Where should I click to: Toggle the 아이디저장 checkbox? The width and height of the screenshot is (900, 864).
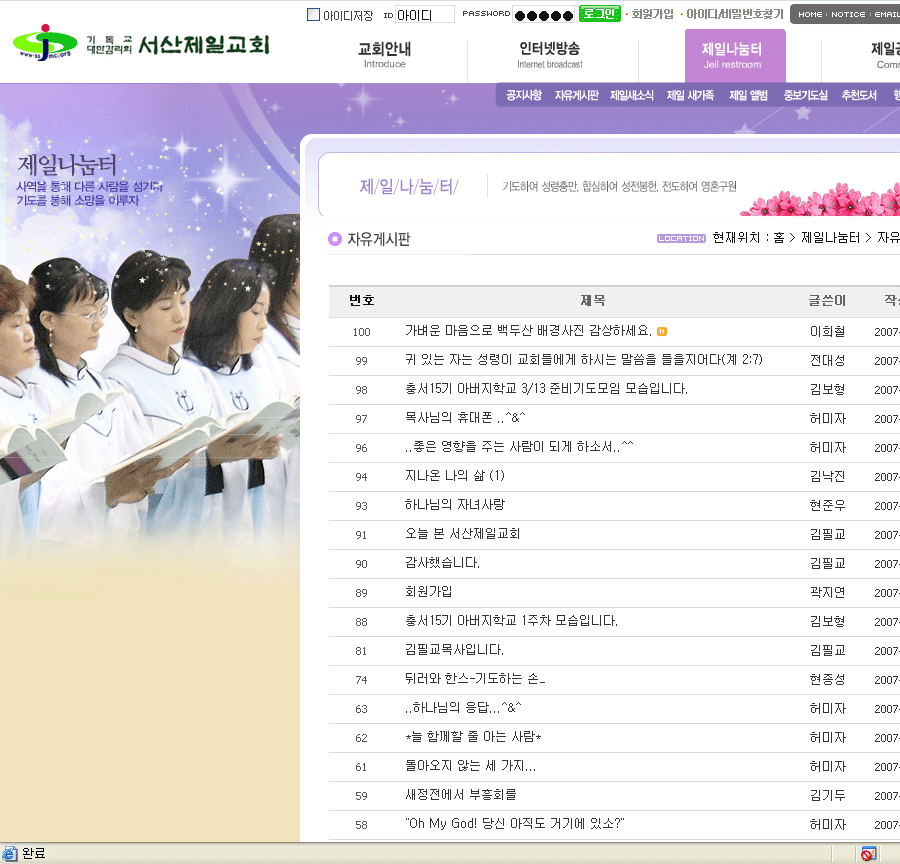click(313, 14)
